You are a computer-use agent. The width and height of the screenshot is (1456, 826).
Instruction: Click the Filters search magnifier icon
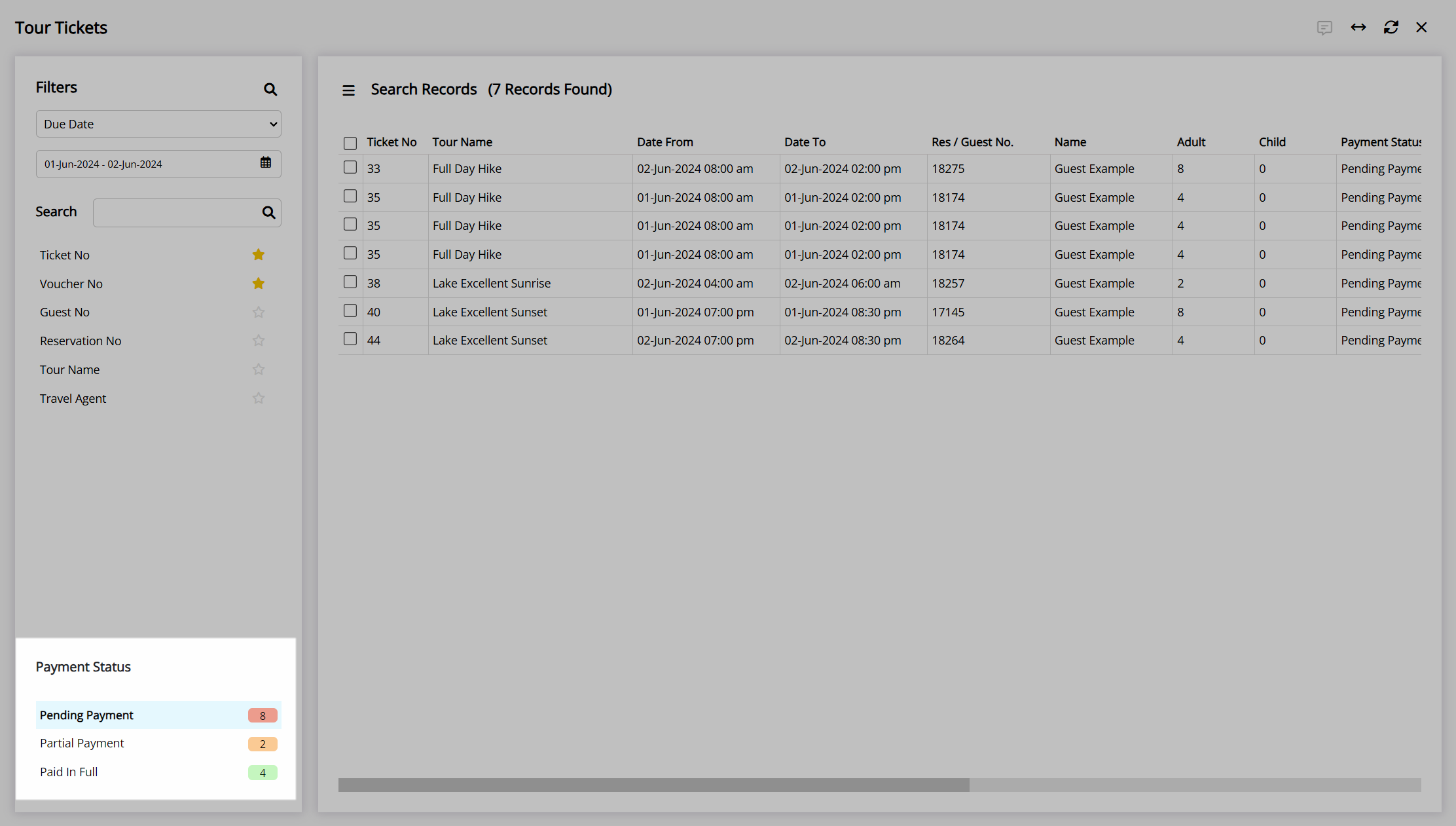[270, 89]
